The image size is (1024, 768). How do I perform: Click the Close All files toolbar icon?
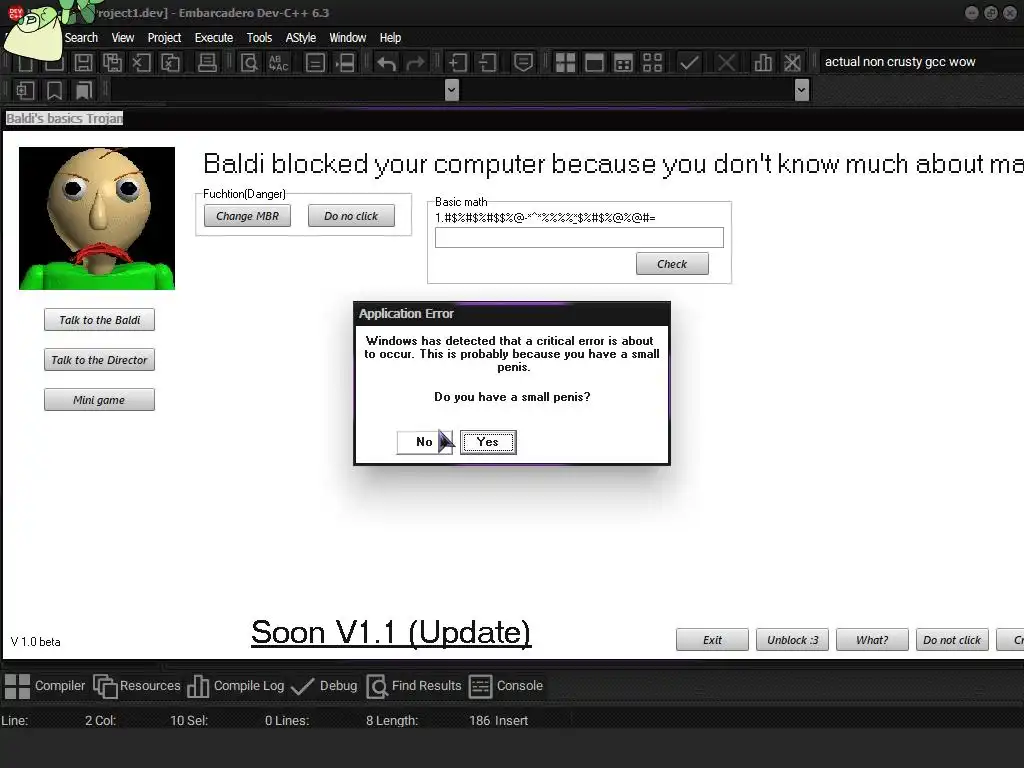(x=170, y=63)
